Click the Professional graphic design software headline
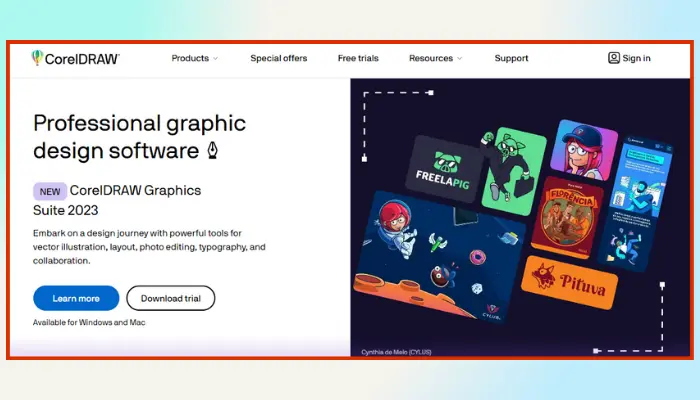This screenshot has width=700, height=400. (139, 137)
